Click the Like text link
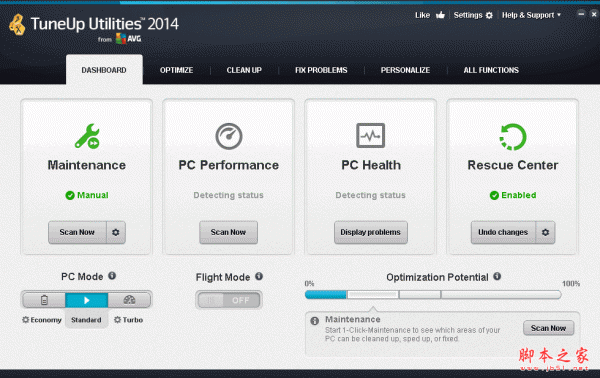 tap(422, 15)
